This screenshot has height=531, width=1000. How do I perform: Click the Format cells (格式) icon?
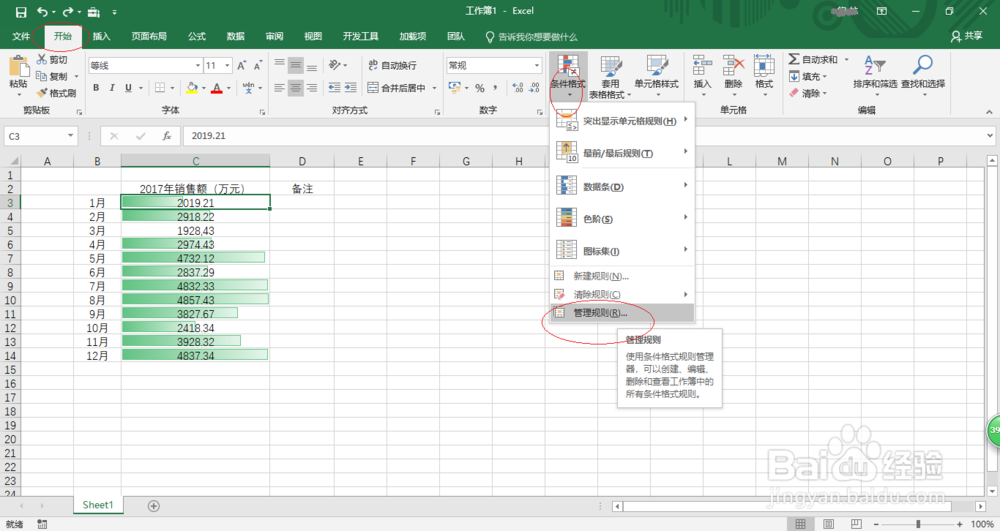[x=764, y=66]
